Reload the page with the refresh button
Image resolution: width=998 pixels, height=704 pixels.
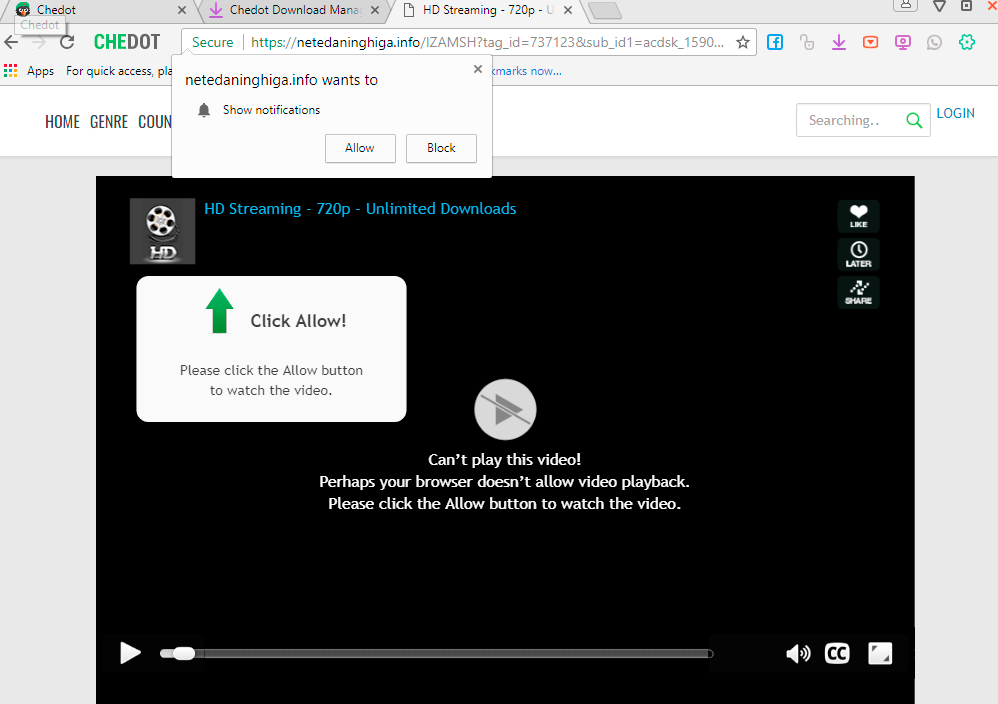tap(67, 42)
